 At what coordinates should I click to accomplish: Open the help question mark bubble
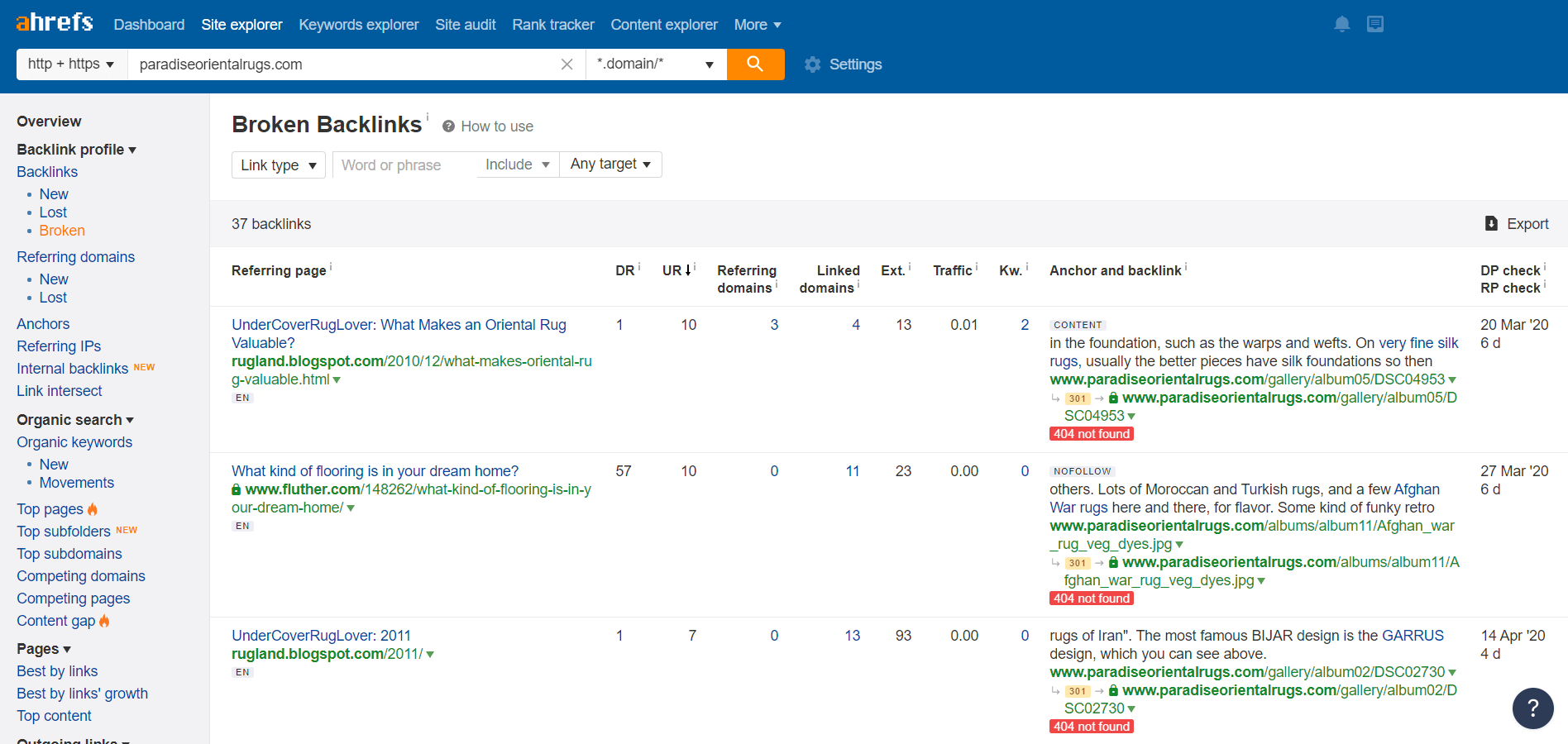pos(1532,708)
